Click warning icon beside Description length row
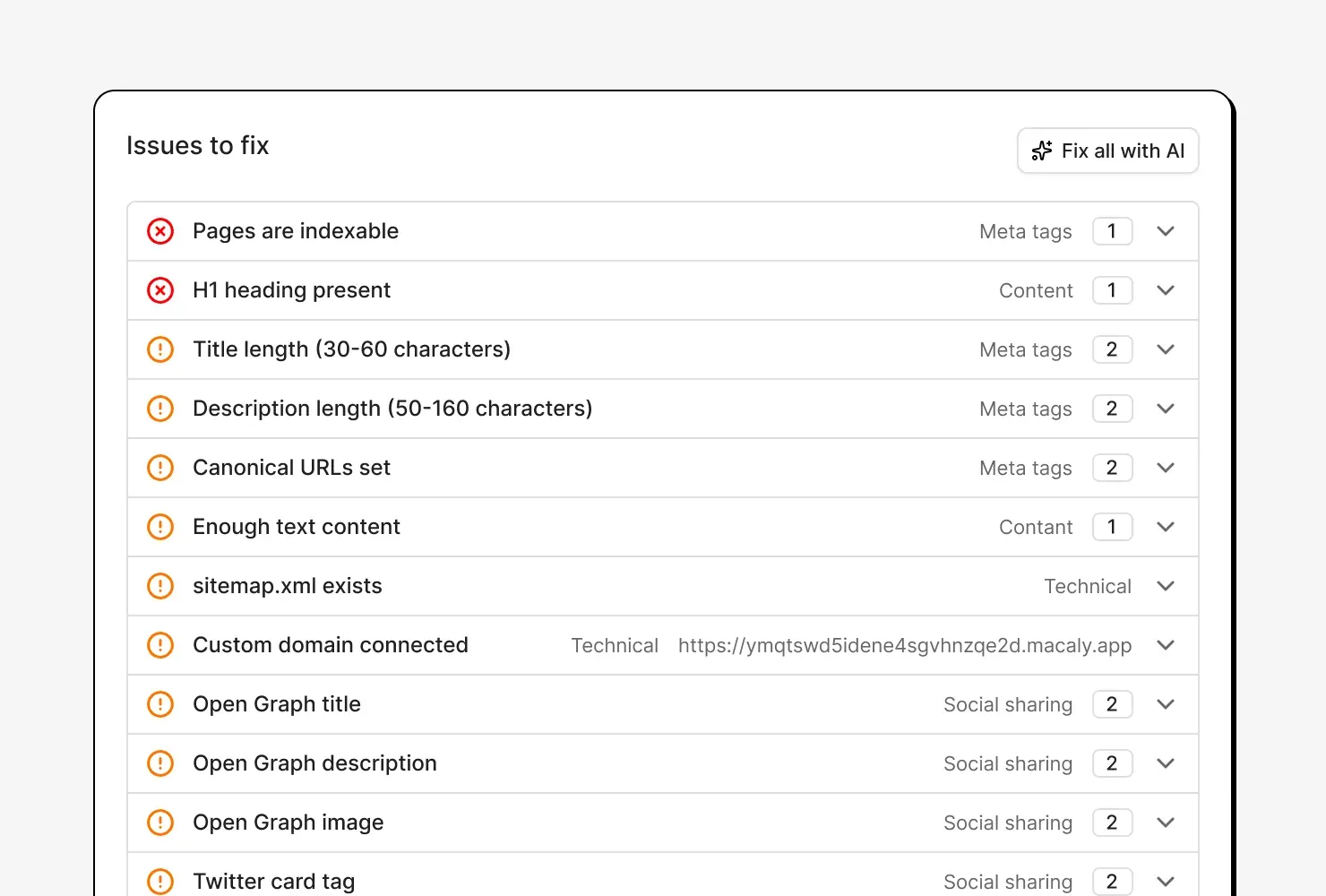 (160, 409)
